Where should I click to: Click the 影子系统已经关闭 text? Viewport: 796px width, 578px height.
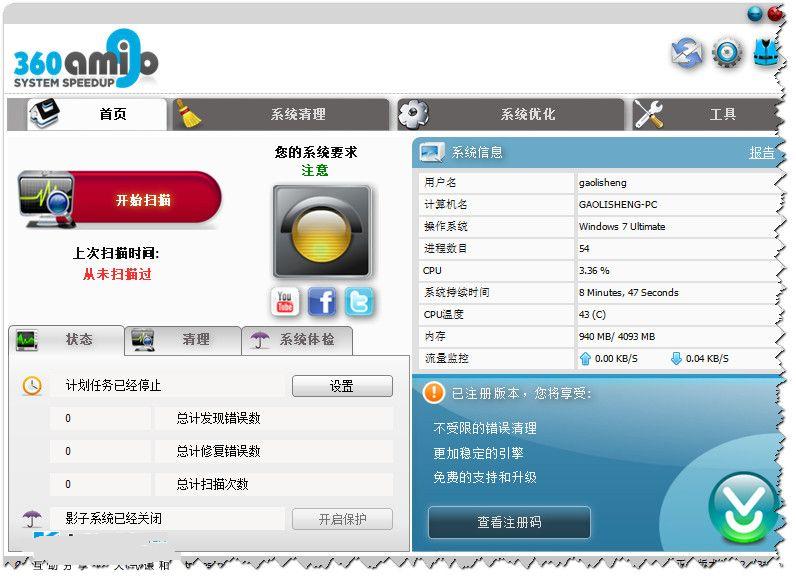tap(113, 518)
